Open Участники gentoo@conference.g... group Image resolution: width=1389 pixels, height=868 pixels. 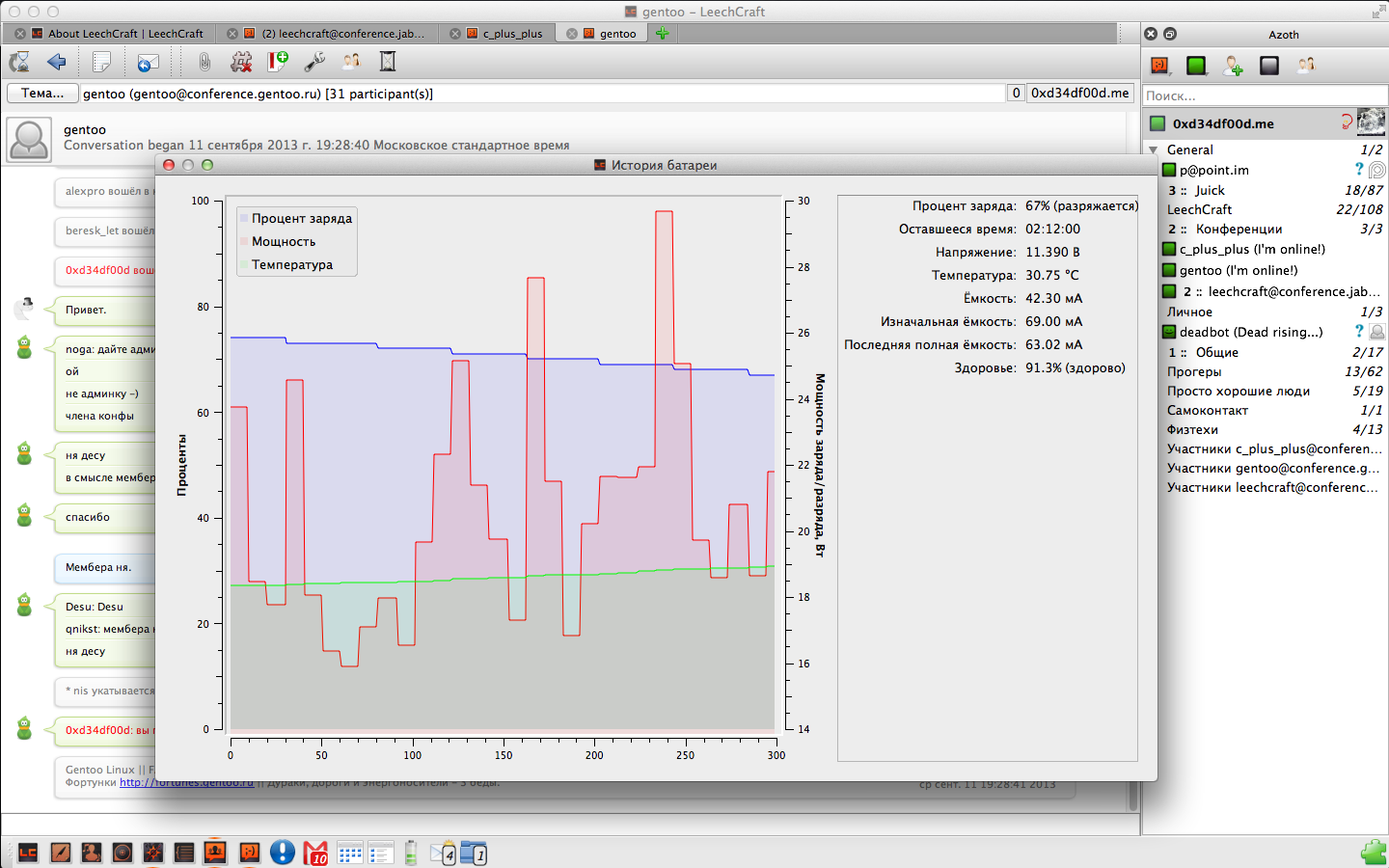point(1273,468)
